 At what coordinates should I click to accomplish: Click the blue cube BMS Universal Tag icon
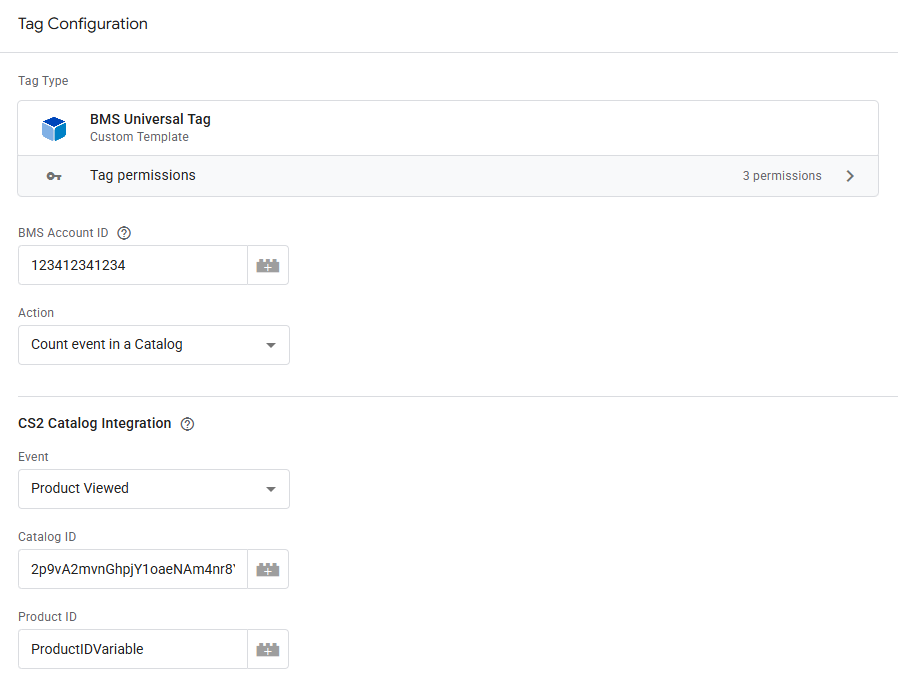pyautogui.click(x=54, y=128)
